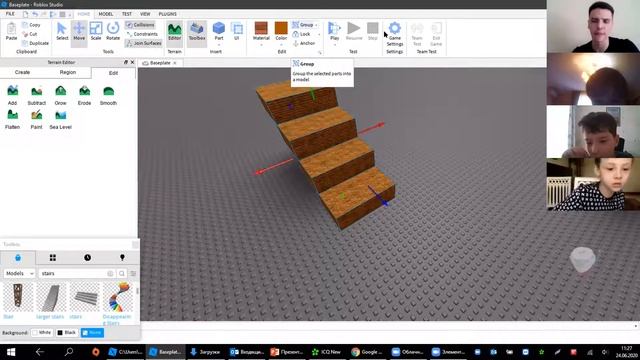Switch to the PLUGINS ribbon tab
Screen dimensions: 640x360
point(167,14)
